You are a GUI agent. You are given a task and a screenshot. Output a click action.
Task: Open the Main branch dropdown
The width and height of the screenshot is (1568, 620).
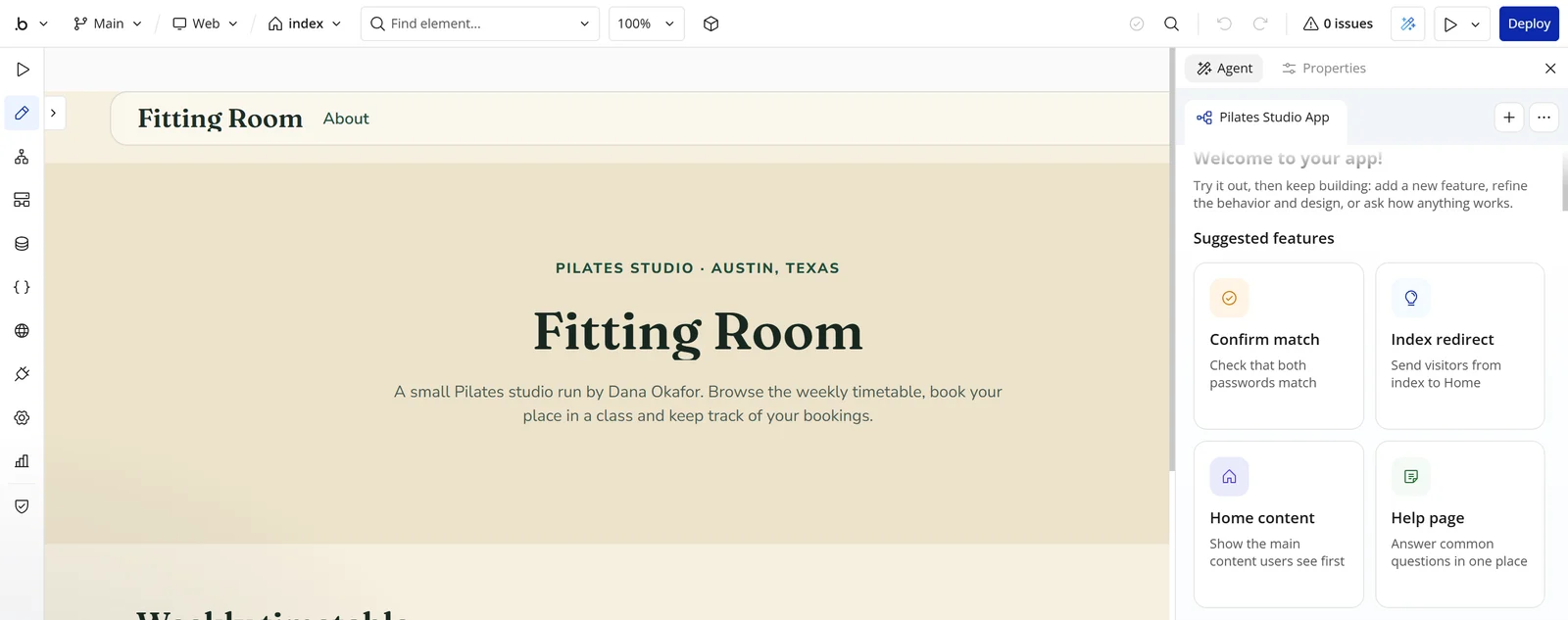(x=107, y=24)
